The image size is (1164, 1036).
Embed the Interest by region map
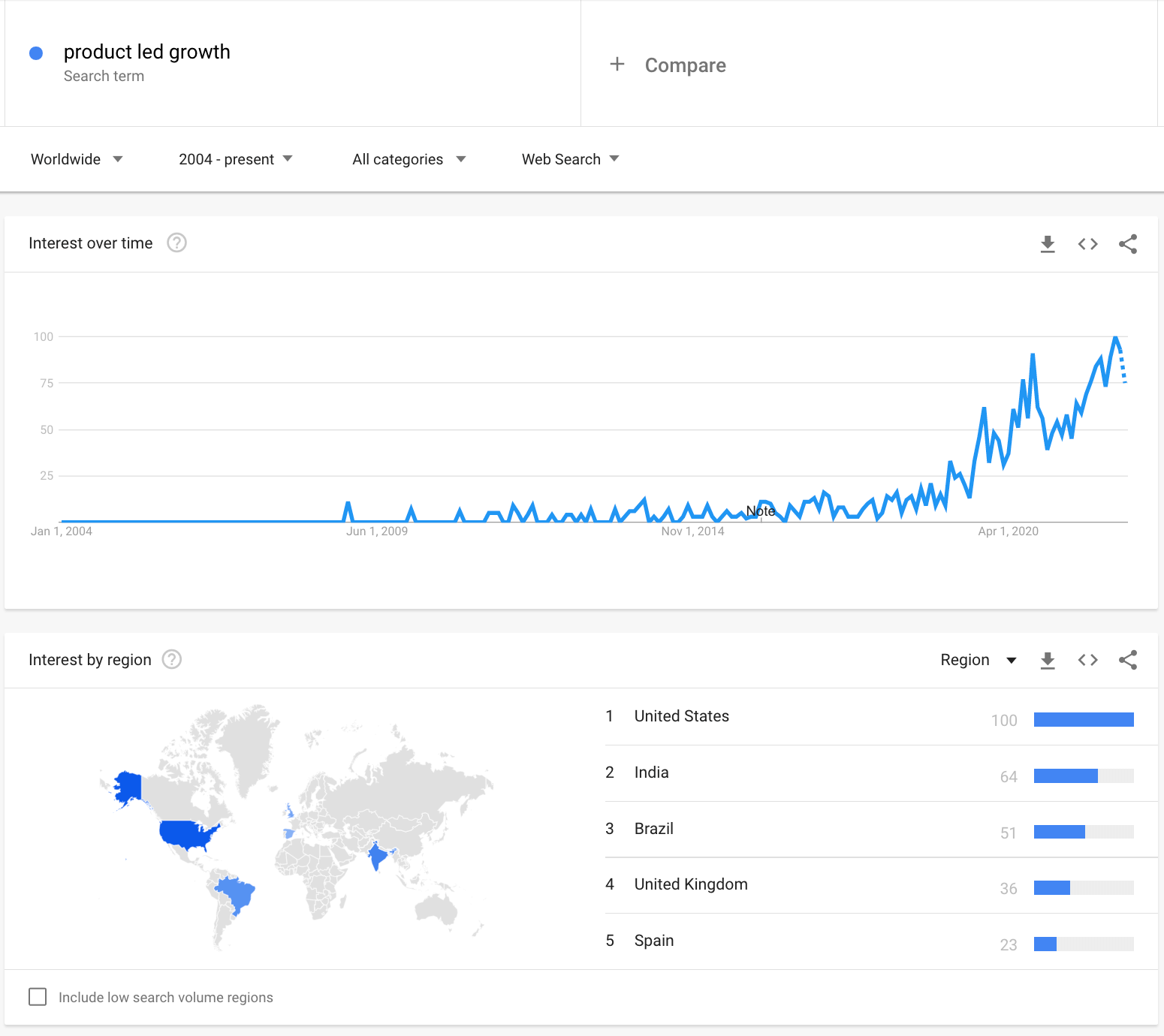pyautogui.click(x=1087, y=660)
